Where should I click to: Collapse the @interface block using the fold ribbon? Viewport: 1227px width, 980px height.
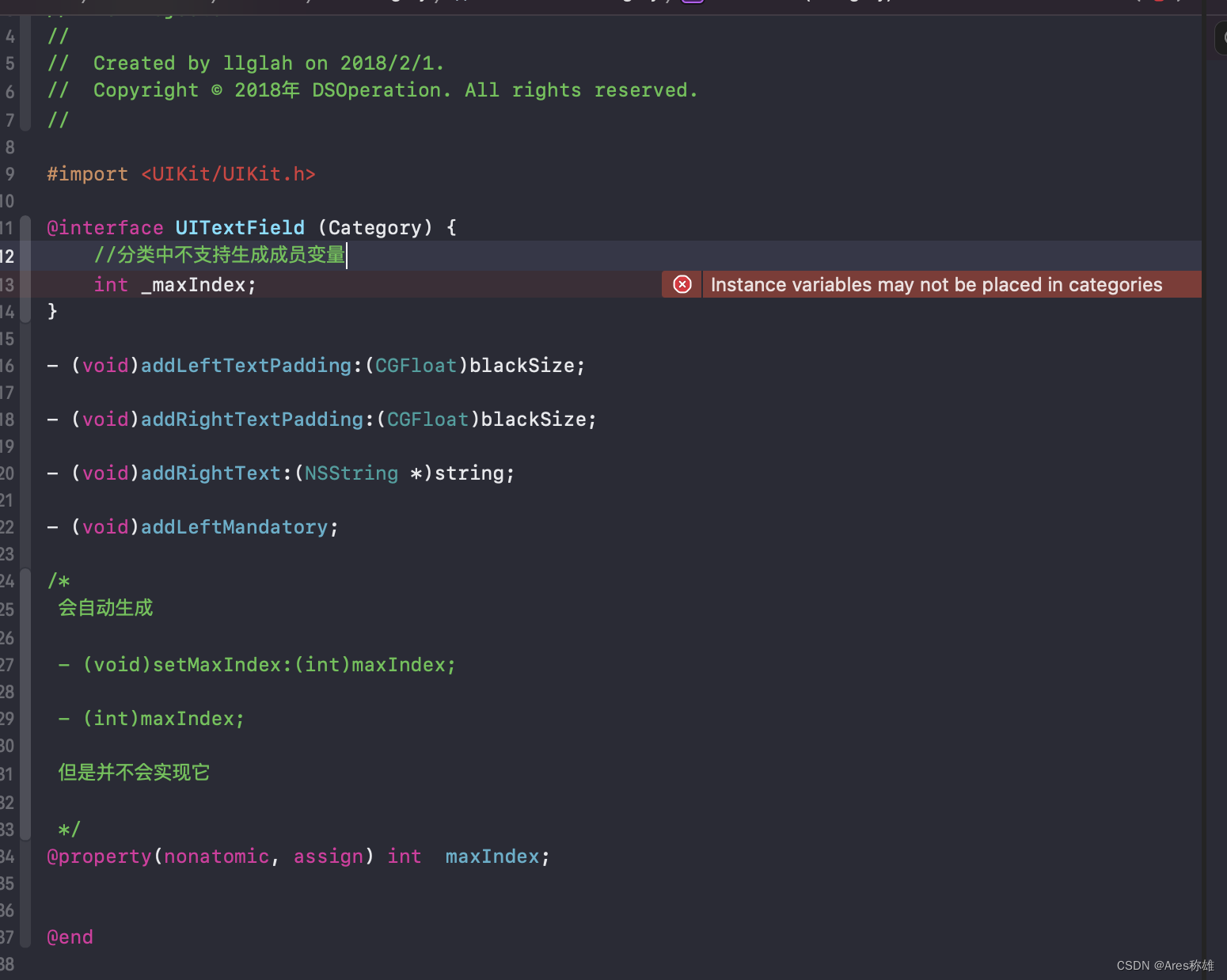coord(25,268)
